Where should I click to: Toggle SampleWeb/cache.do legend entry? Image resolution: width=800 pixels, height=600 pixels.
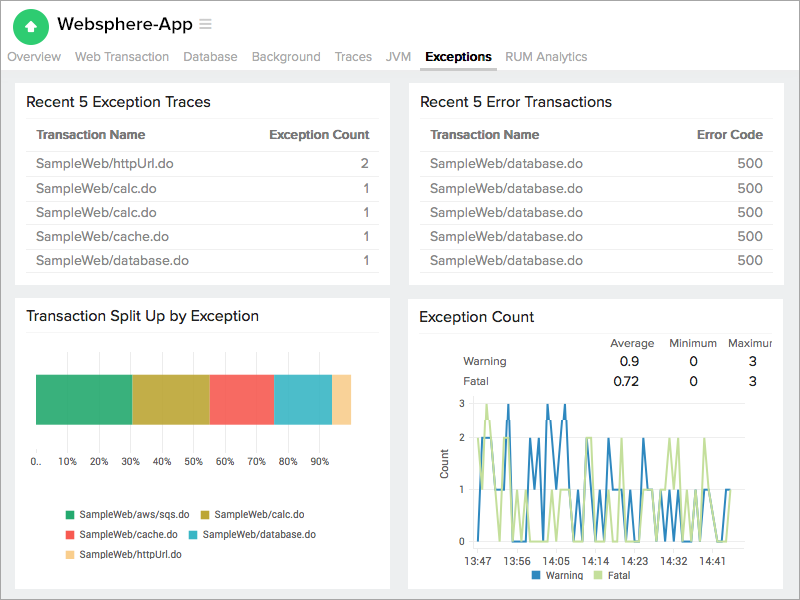pyautogui.click(x=128, y=535)
